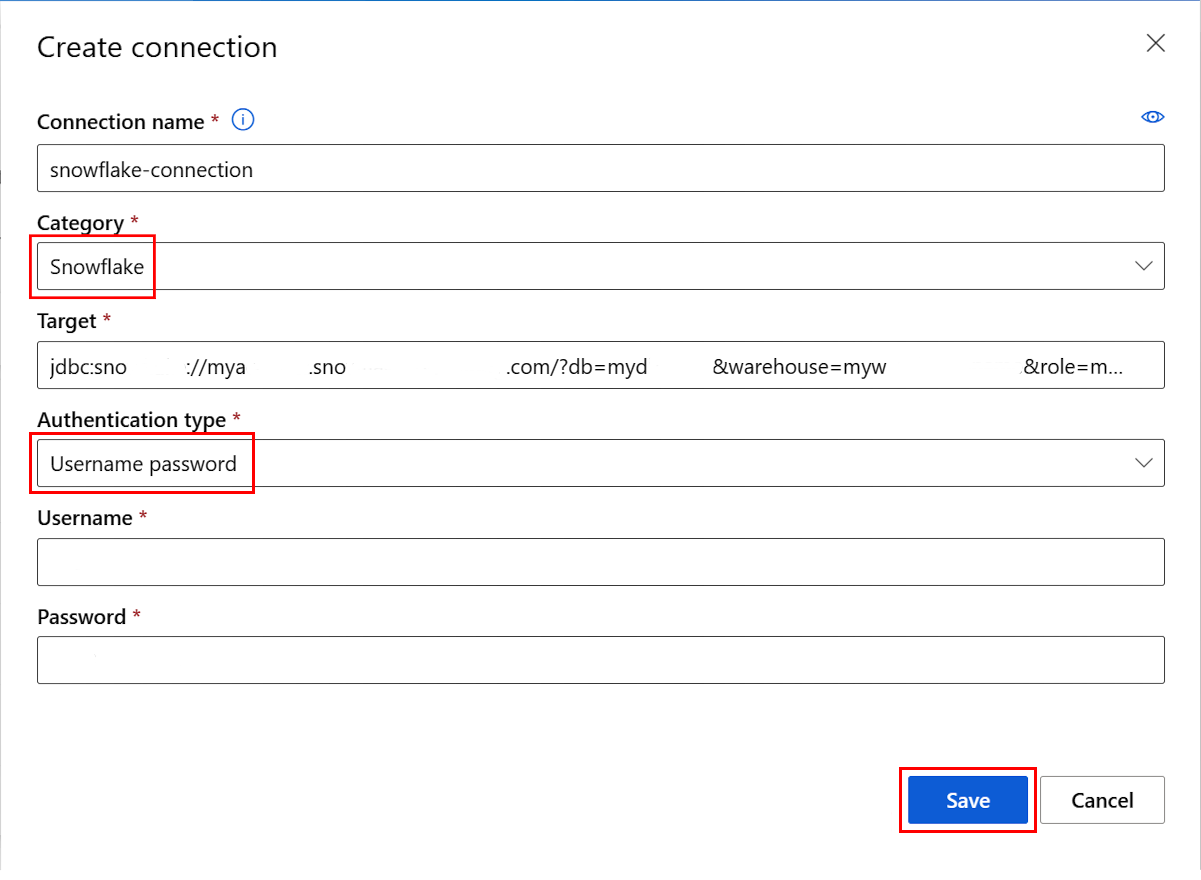Viewport: 1201px width, 880px height.
Task: Click the Username field label
Action: (85, 518)
